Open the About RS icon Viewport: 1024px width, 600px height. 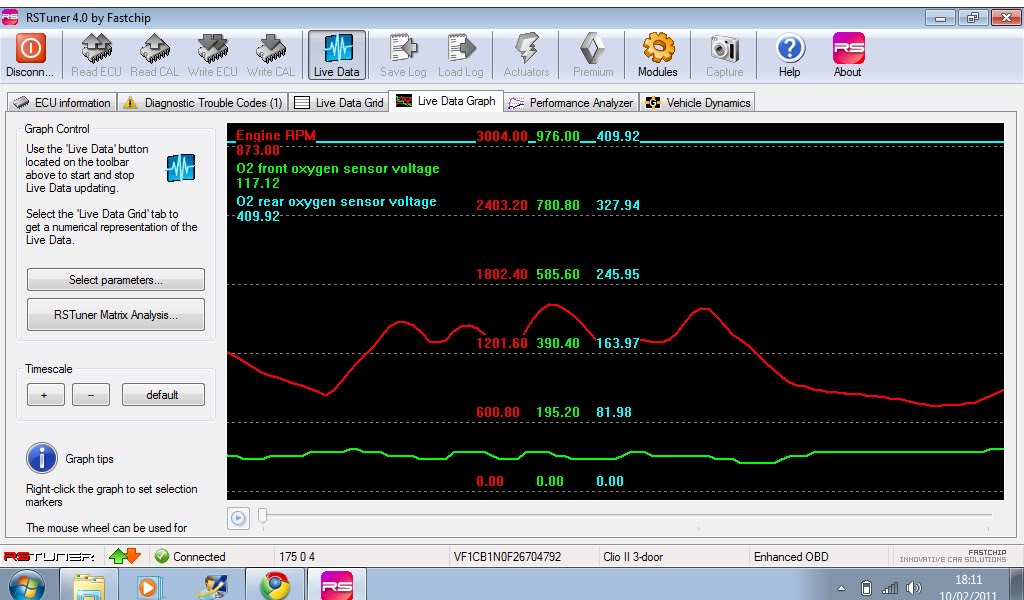click(847, 49)
